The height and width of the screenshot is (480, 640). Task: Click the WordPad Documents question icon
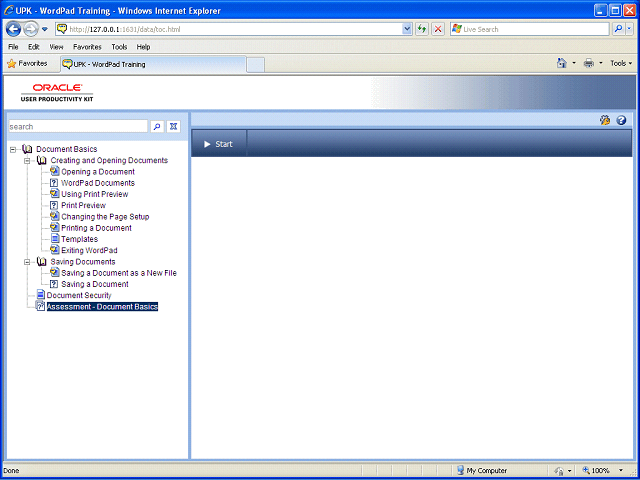[54, 183]
